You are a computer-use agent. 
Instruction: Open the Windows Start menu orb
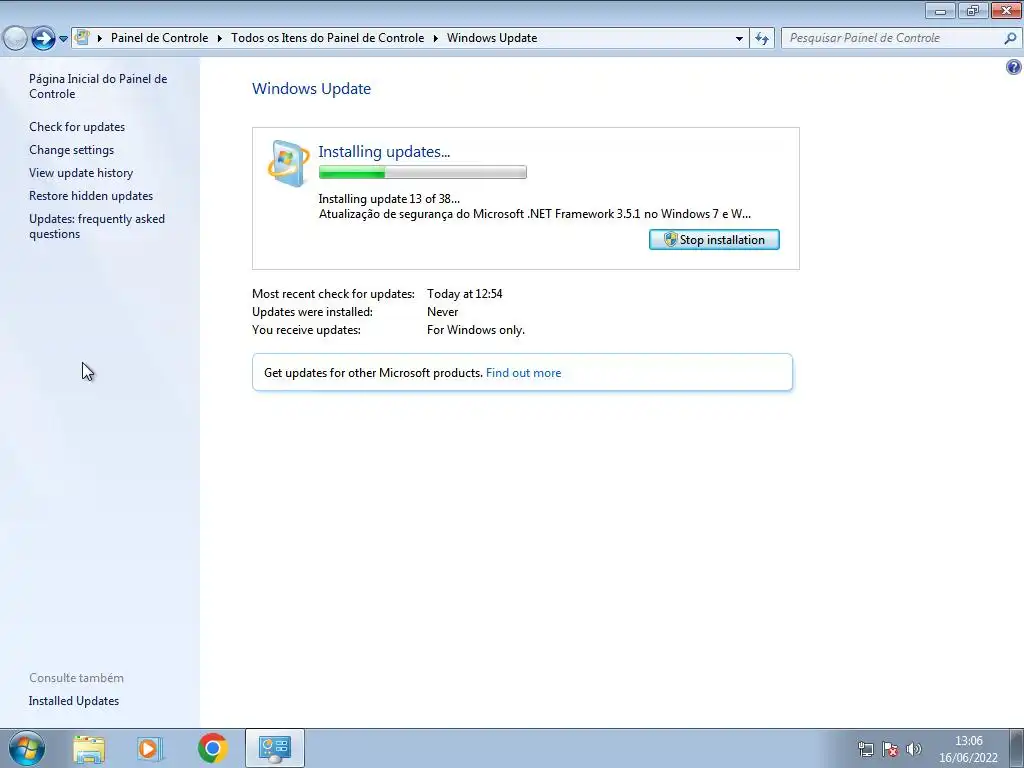(27, 748)
